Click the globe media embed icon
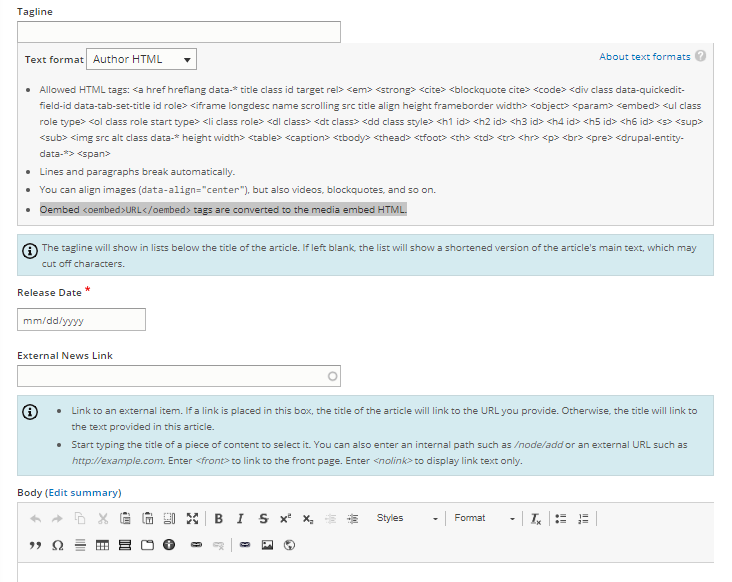Screen dimensions: 732x582 pos(289,545)
